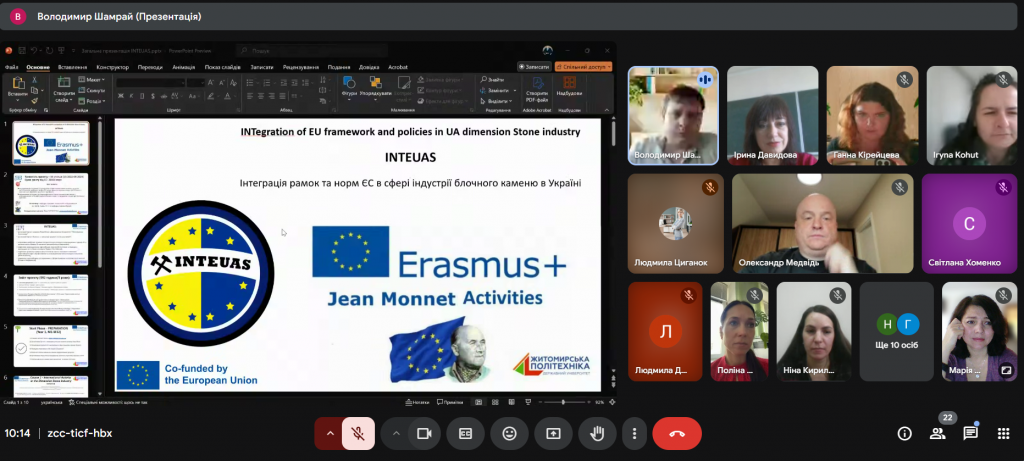The height and width of the screenshot is (461, 1024).
Task: Leave the call with the red button
Action: pyautogui.click(x=677, y=434)
